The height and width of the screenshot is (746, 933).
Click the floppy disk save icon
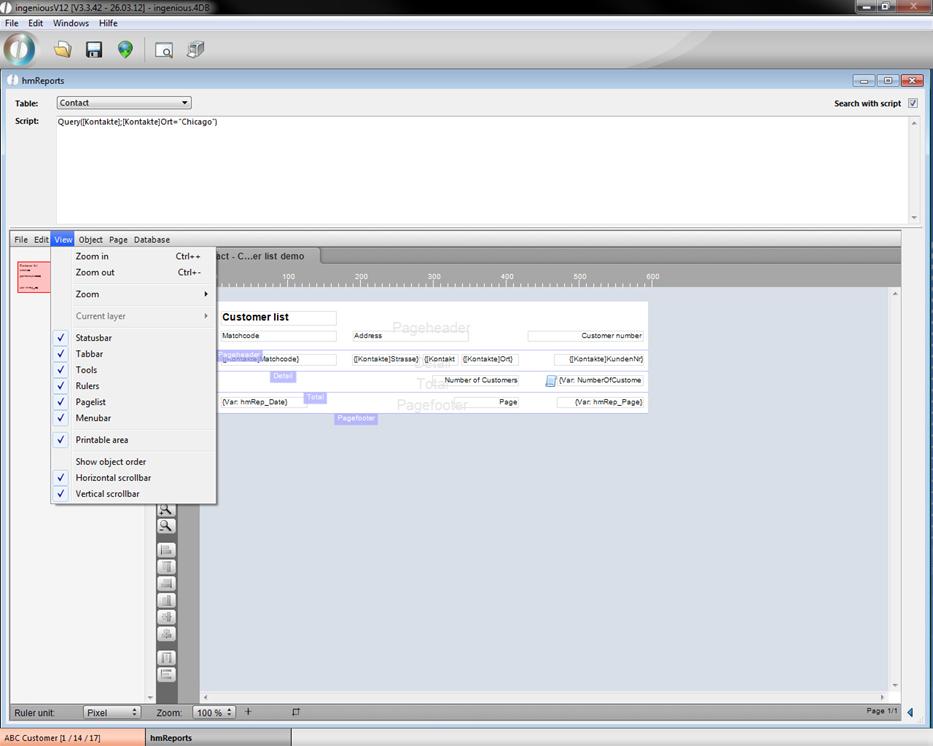click(x=94, y=49)
